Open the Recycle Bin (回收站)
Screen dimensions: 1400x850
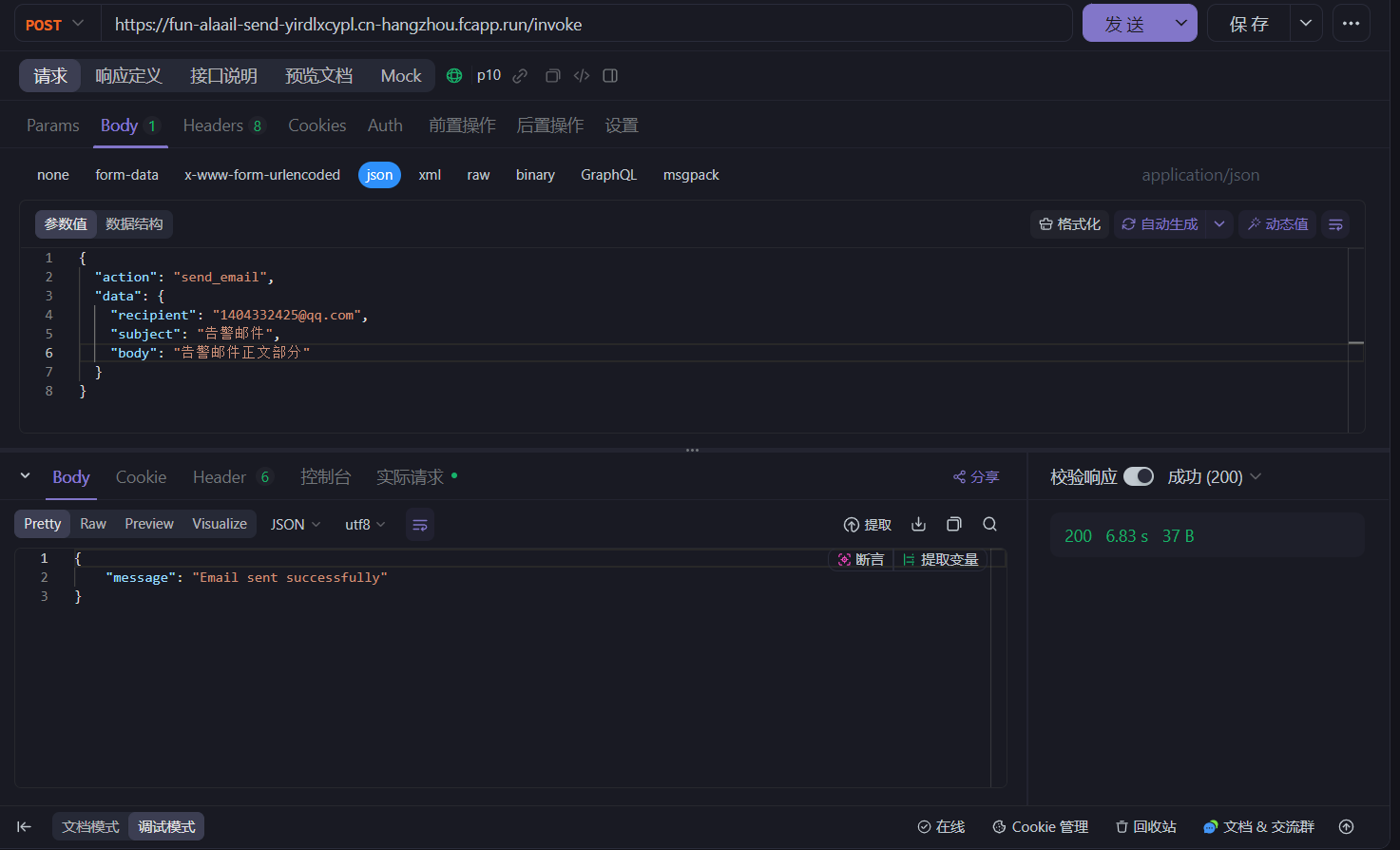pyautogui.click(x=1146, y=827)
